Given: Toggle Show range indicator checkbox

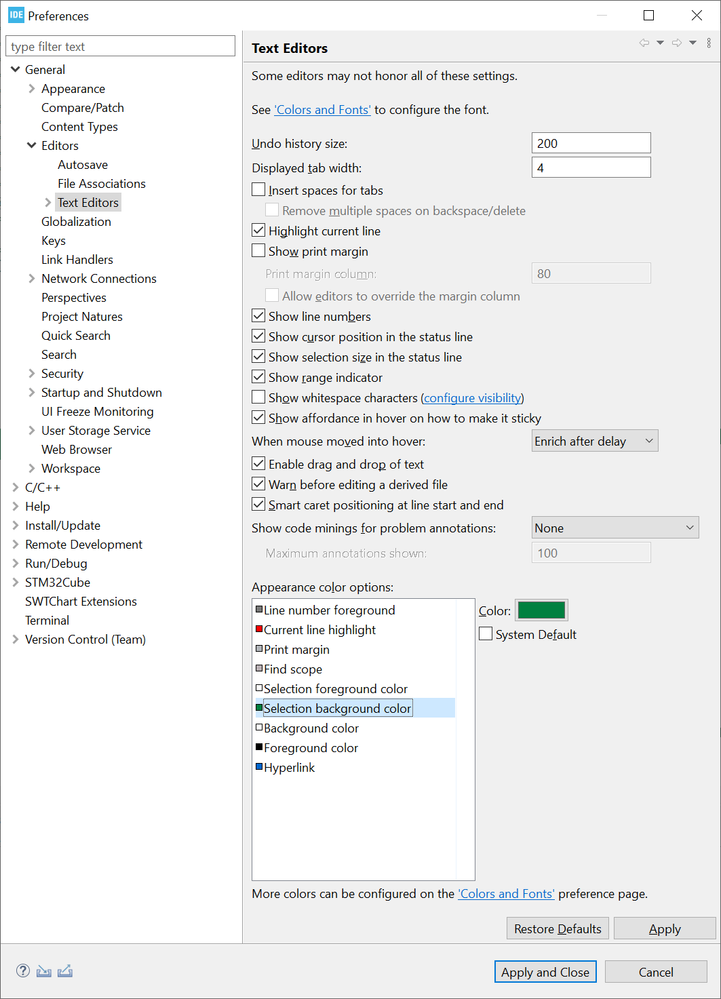Looking at the screenshot, I should (259, 377).
